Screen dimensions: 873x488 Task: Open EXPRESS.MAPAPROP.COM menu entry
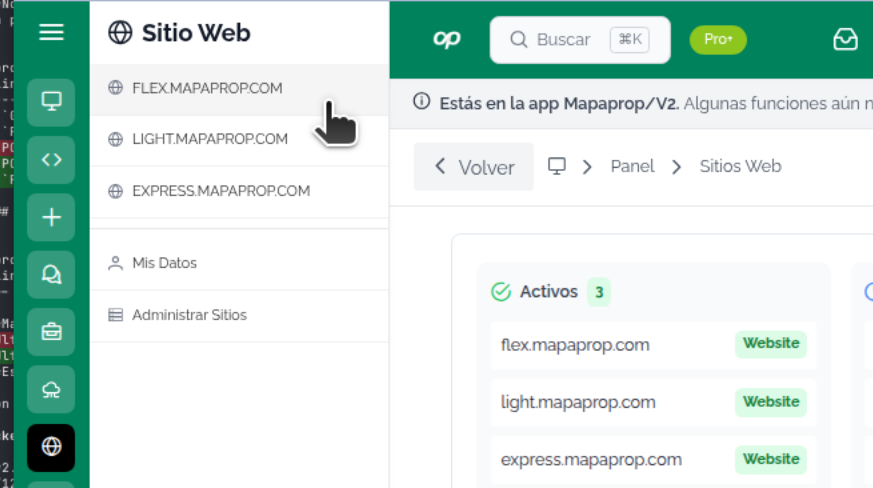(239, 192)
